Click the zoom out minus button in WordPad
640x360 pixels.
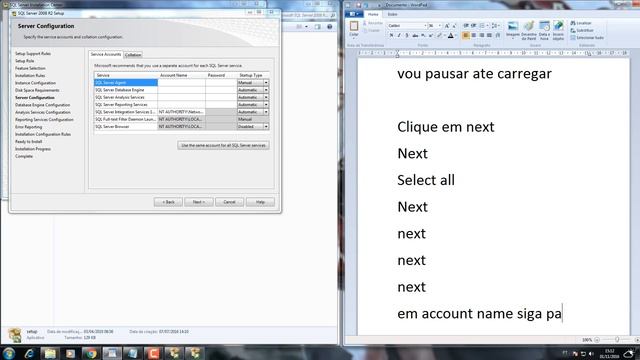point(597,340)
